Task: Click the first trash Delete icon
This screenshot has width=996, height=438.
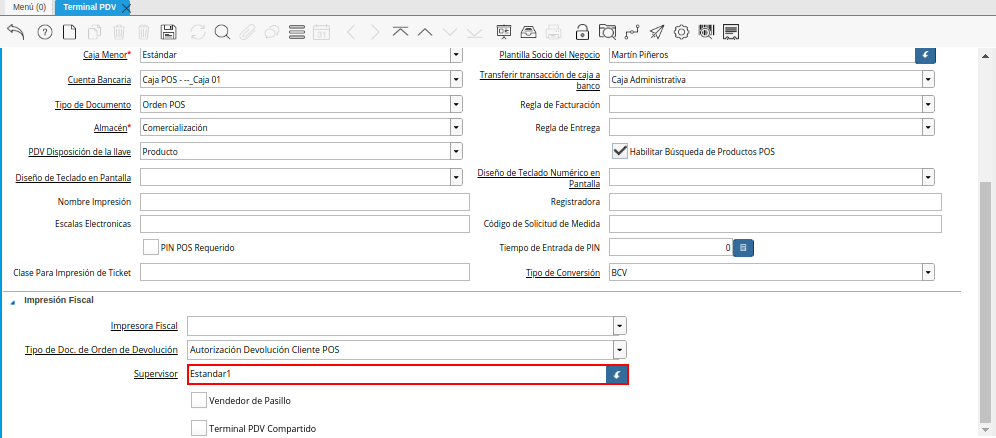Action: pyautogui.click(x=119, y=32)
